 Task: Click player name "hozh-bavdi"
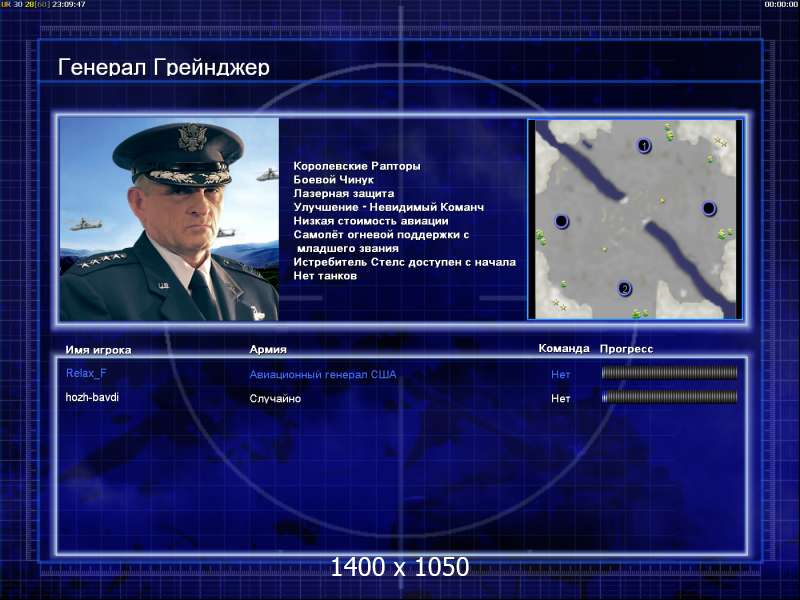(92, 397)
